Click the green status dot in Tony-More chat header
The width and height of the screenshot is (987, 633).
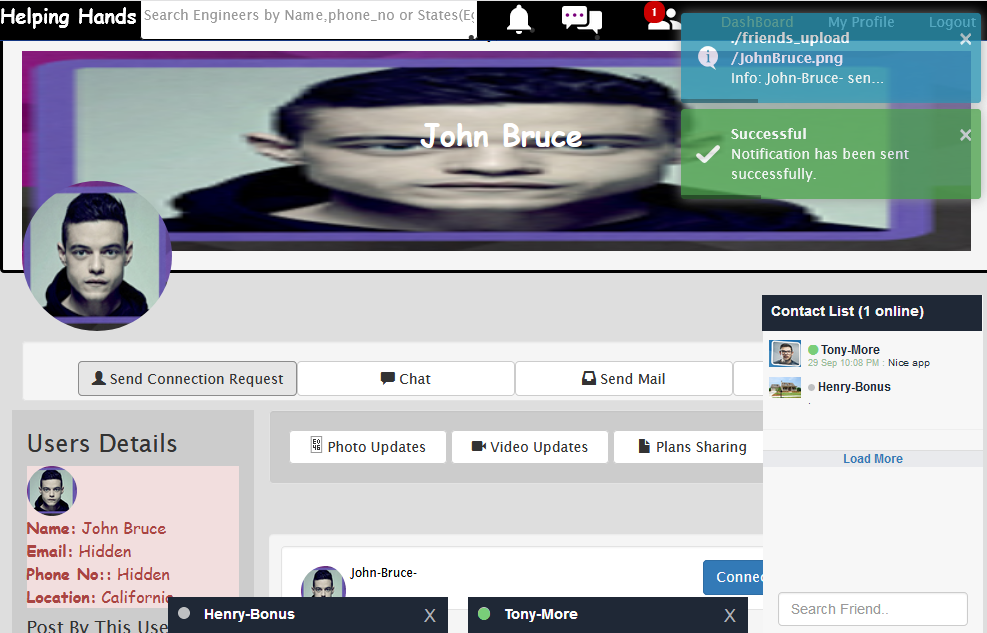click(x=484, y=613)
